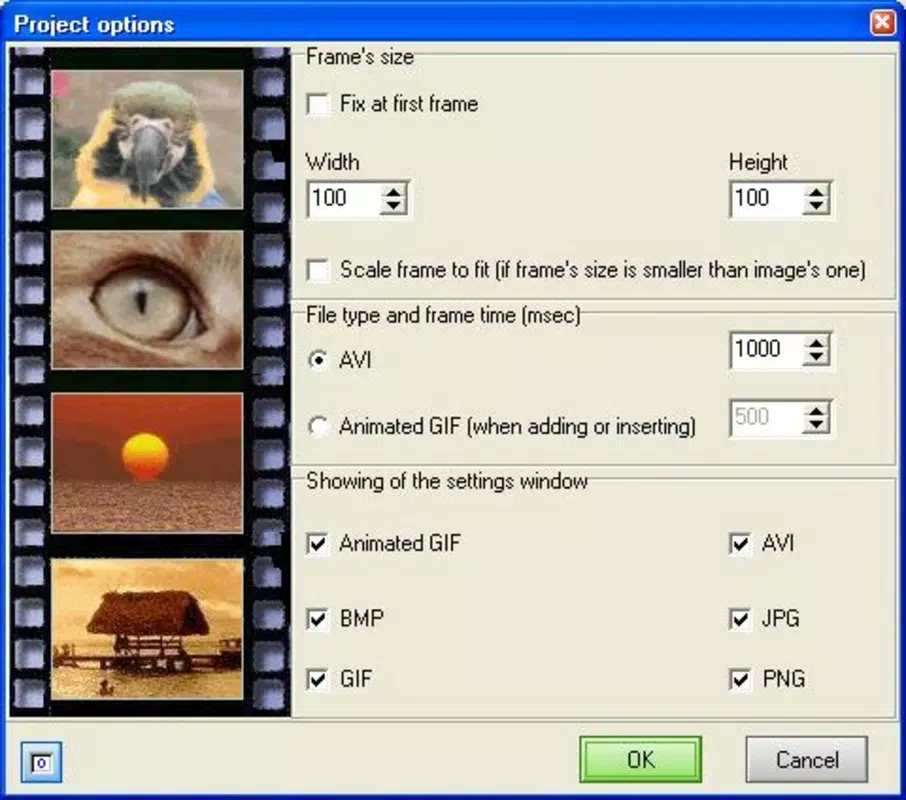Select the AVI file type radio button
Image resolution: width=906 pixels, height=800 pixels.
pos(318,360)
